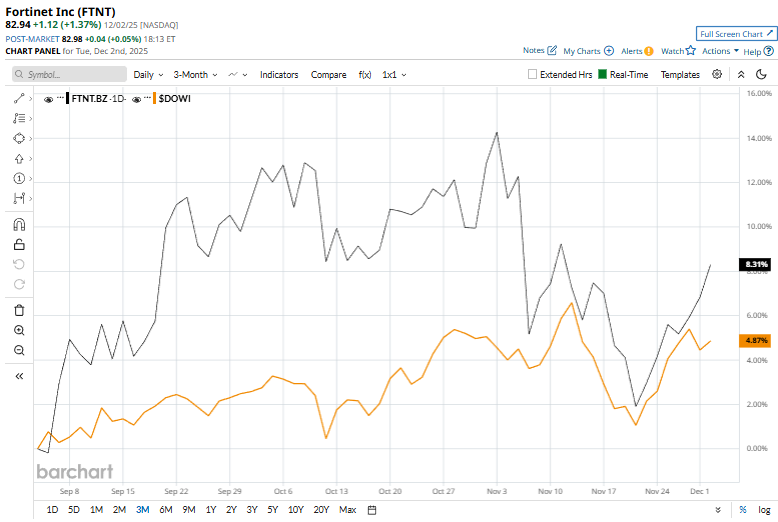The width and height of the screenshot is (778, 522).
Task: Zoom out of the chart
Action: pos(19,350)
